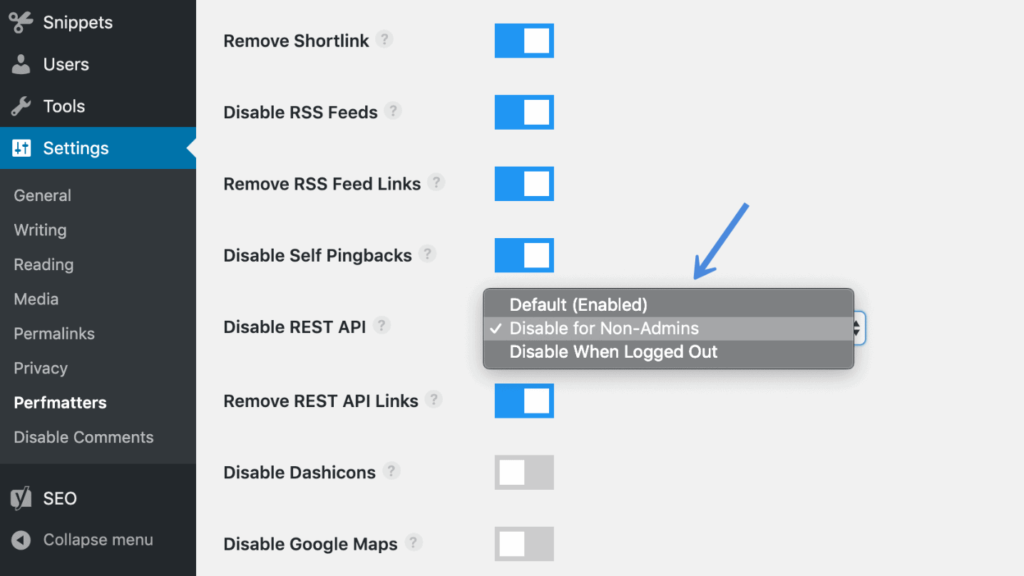Choose Default (Enabled) from dropdown list
Image resolution: width=1024 pixels, height=576 pixels.
(578, 305)
